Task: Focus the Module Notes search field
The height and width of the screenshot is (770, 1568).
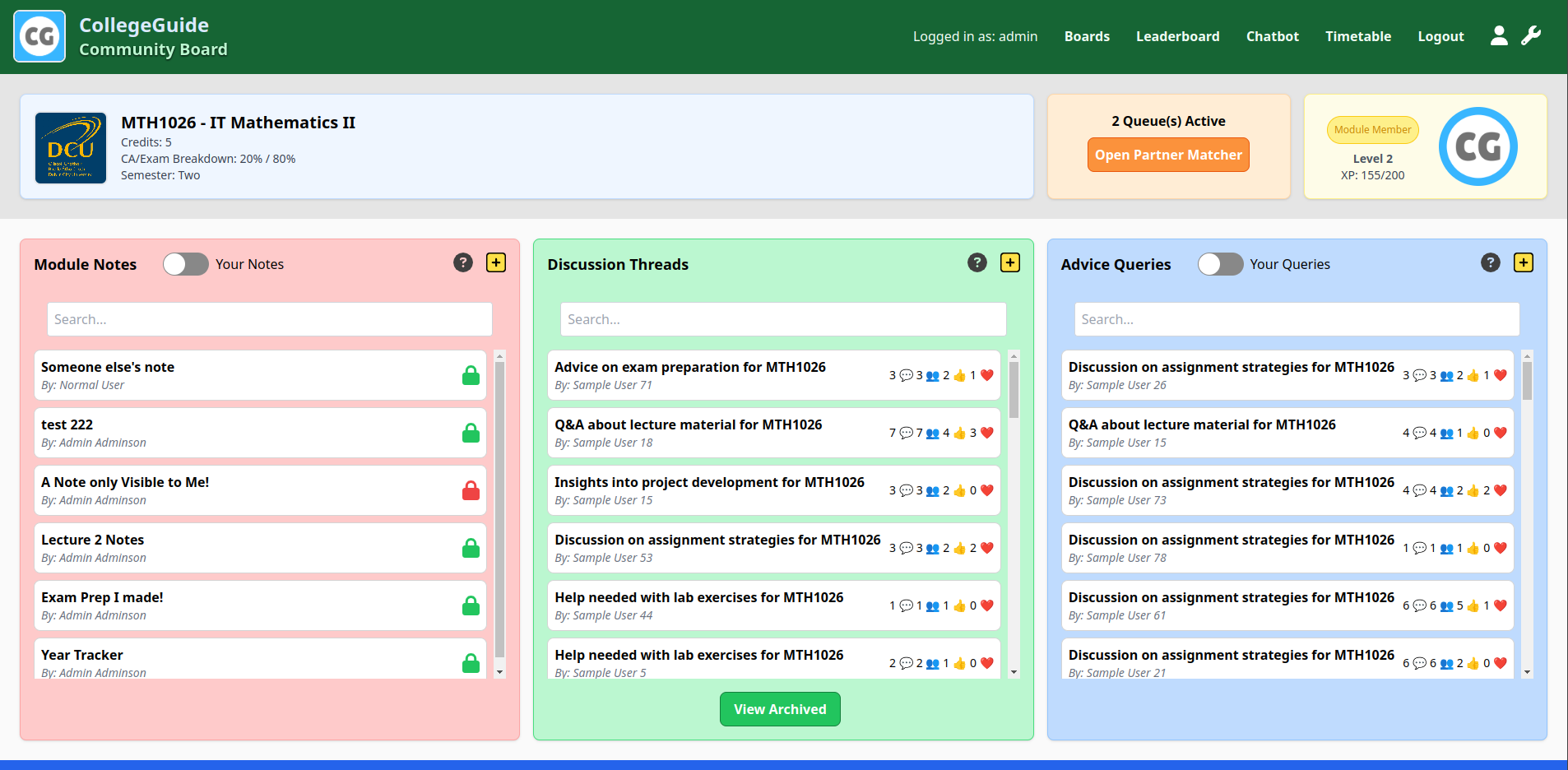Action: click(x=270, y=319)
